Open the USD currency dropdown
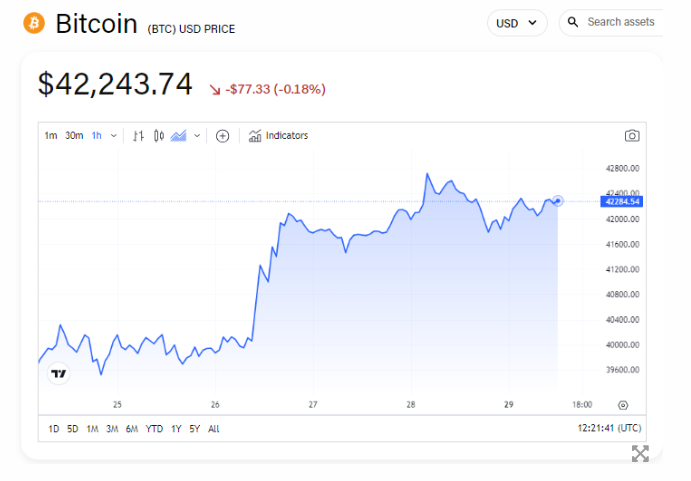 pyautogui.click(x=517, y=22)
